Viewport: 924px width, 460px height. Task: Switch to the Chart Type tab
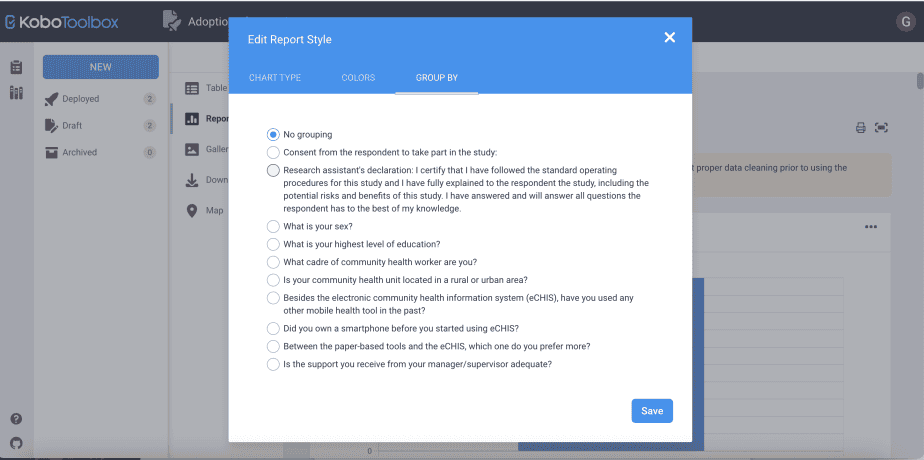click(x=275, y=78)
